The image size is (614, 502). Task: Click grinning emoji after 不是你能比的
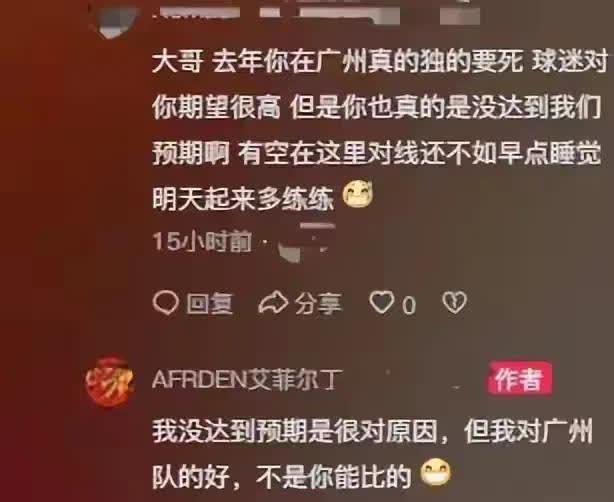point(435,473)
